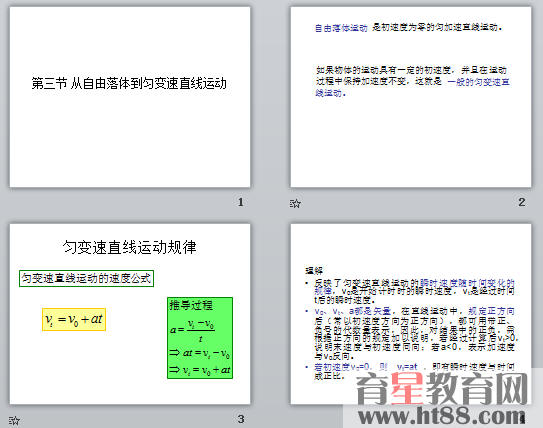Click the 匀变速直线运动的速度公式 label box on slide 3
Screen dimensions: 543x428
pyautogui.click(x=86, y=278)
